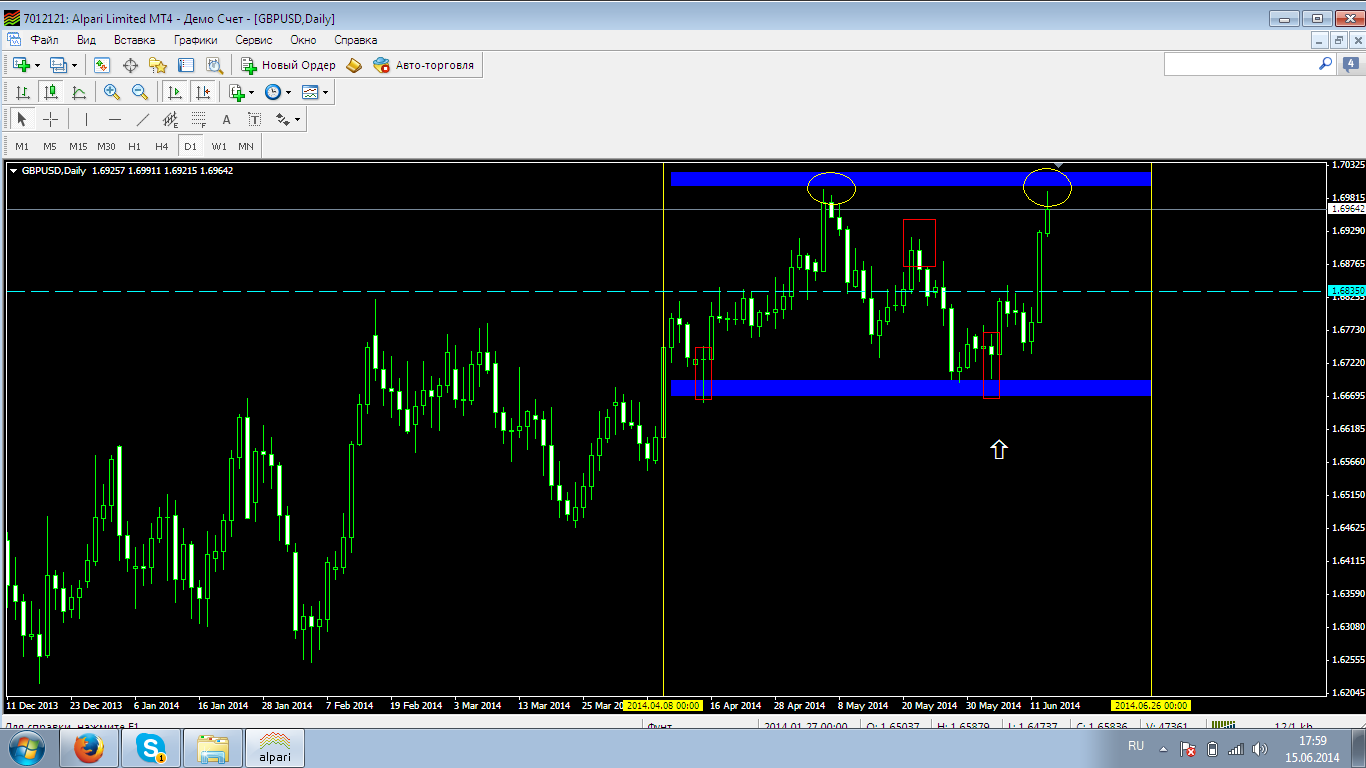The width and height of the screenshot is (1366, 768).
Task: Toggle chart Auto Scroll
Action: click(x=175, y=92)
